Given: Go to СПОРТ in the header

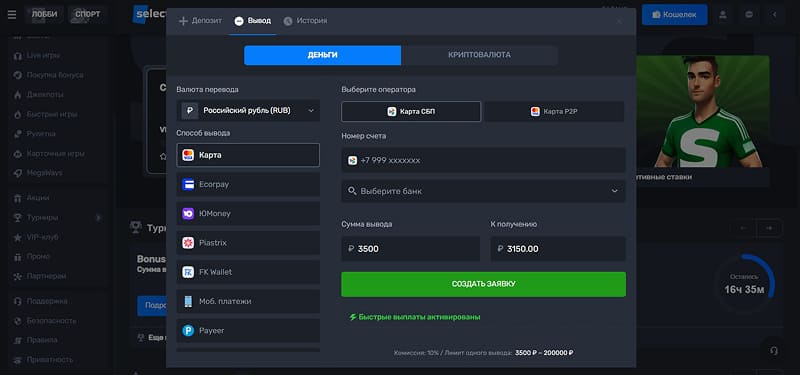Looking at the screenshot, I should pyautogui.click(x=88, y=14).
